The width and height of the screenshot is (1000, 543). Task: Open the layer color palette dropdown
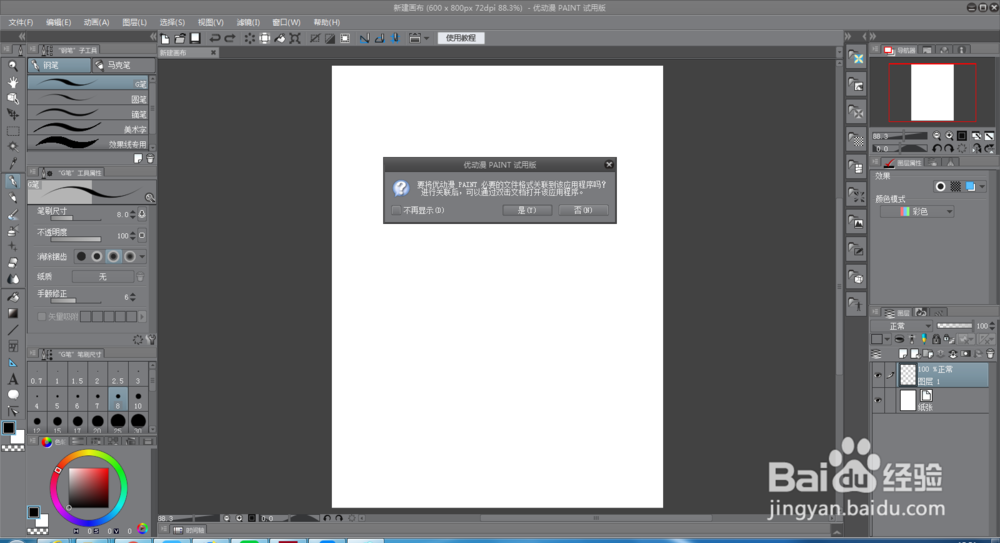pyautogui.click(x=886, y=339)
